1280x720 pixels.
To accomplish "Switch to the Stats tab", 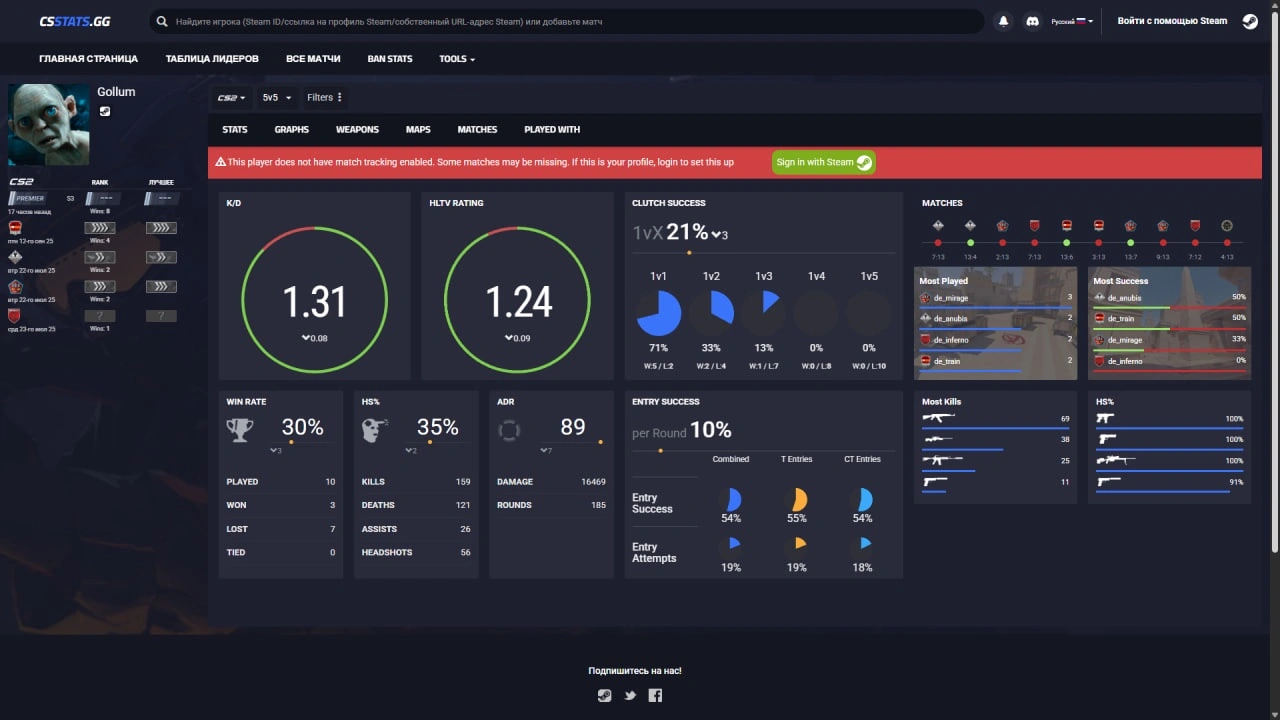I will coord(235,129).
